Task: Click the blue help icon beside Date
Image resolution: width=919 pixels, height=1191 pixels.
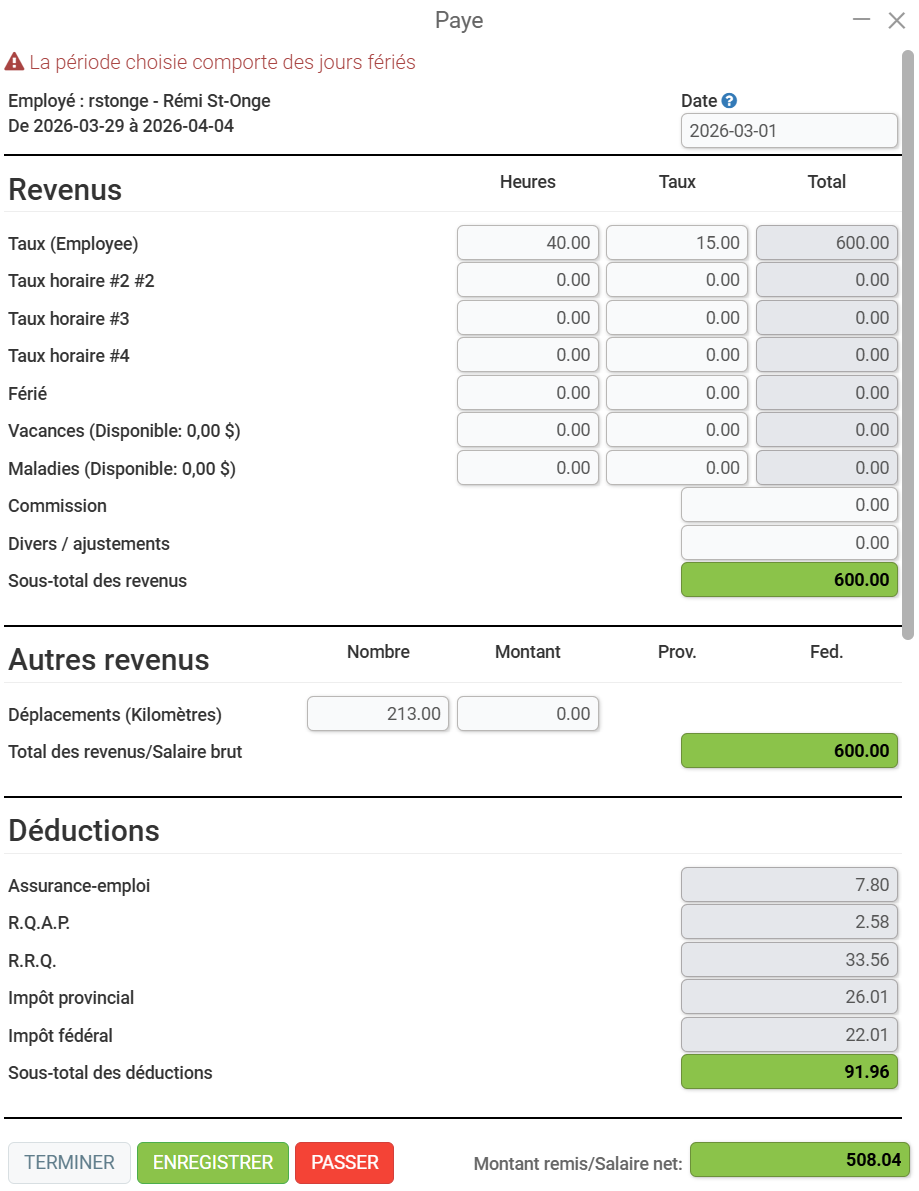Action: point(729,100)
